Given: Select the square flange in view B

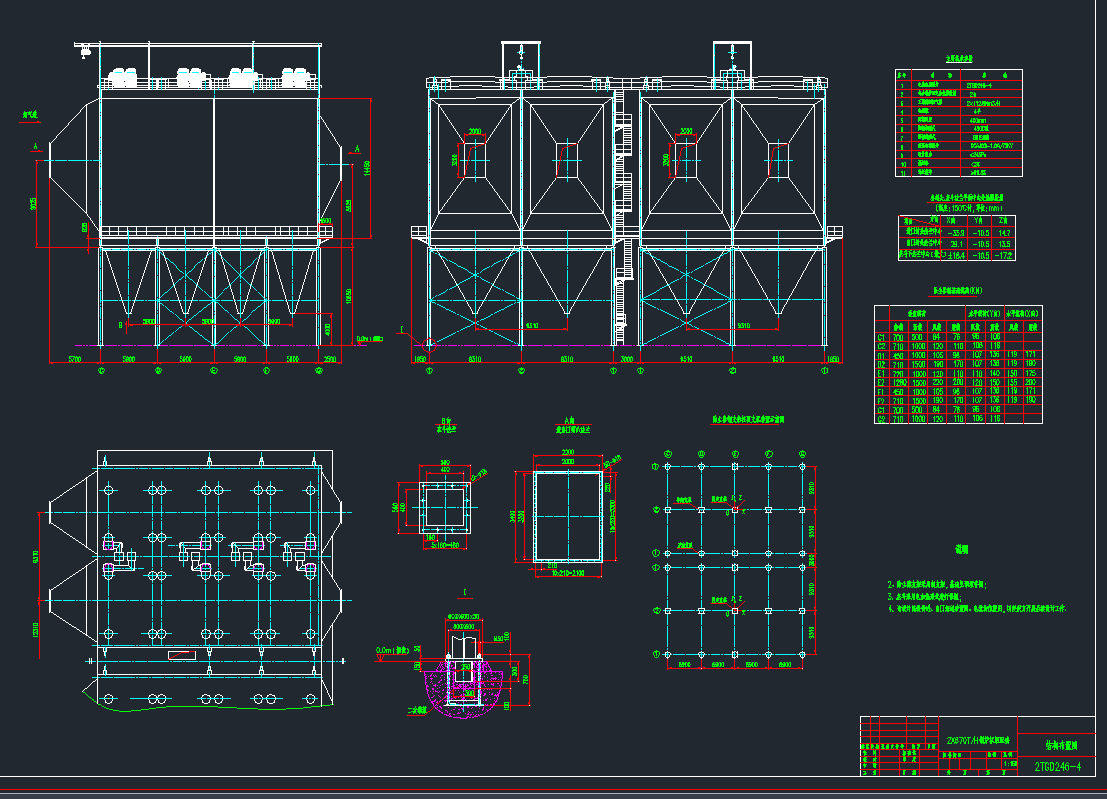Looking at the screenshot, I should point(440,507).
